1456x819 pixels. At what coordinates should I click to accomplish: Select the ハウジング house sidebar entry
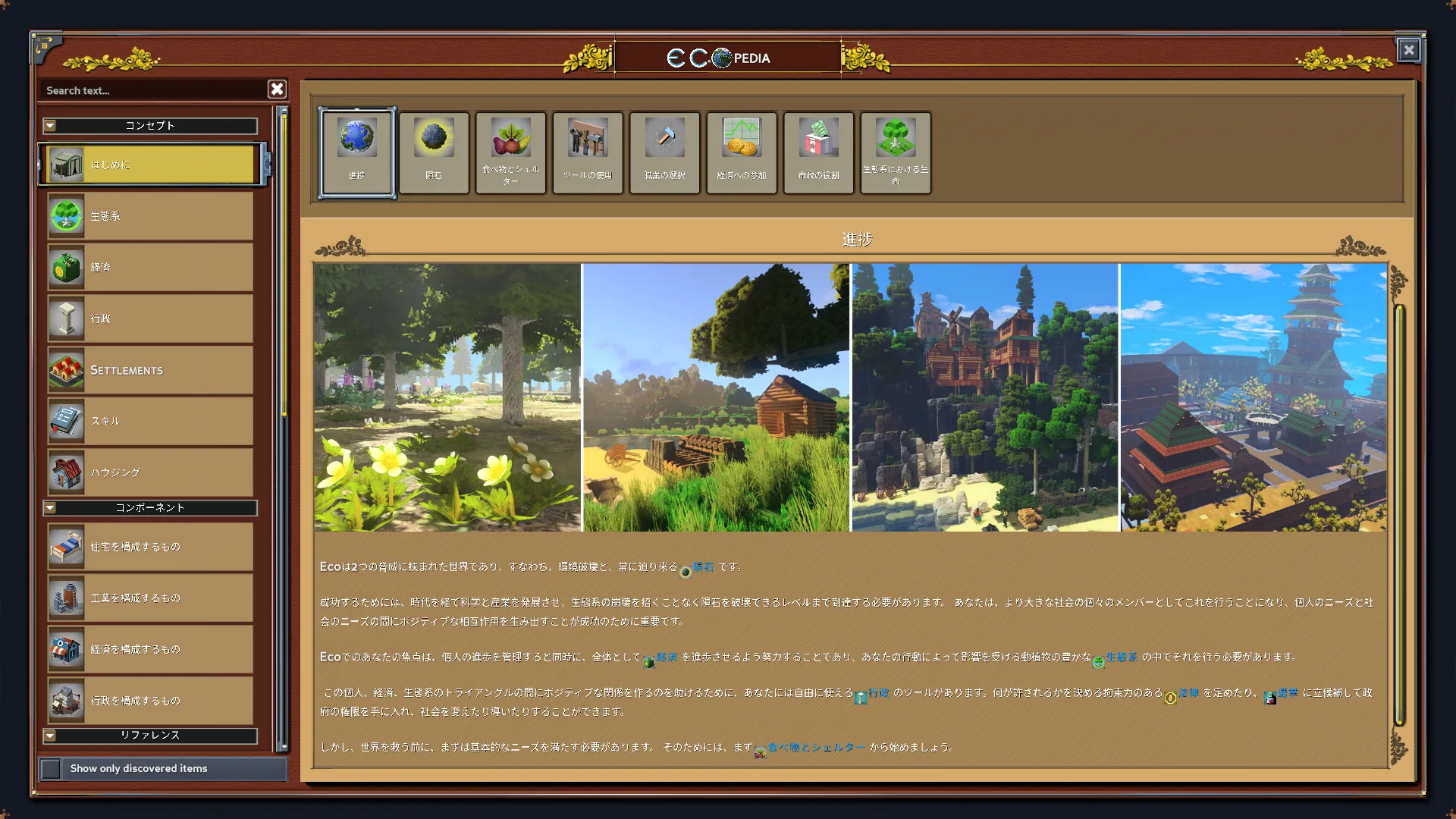tap(150, 472)
